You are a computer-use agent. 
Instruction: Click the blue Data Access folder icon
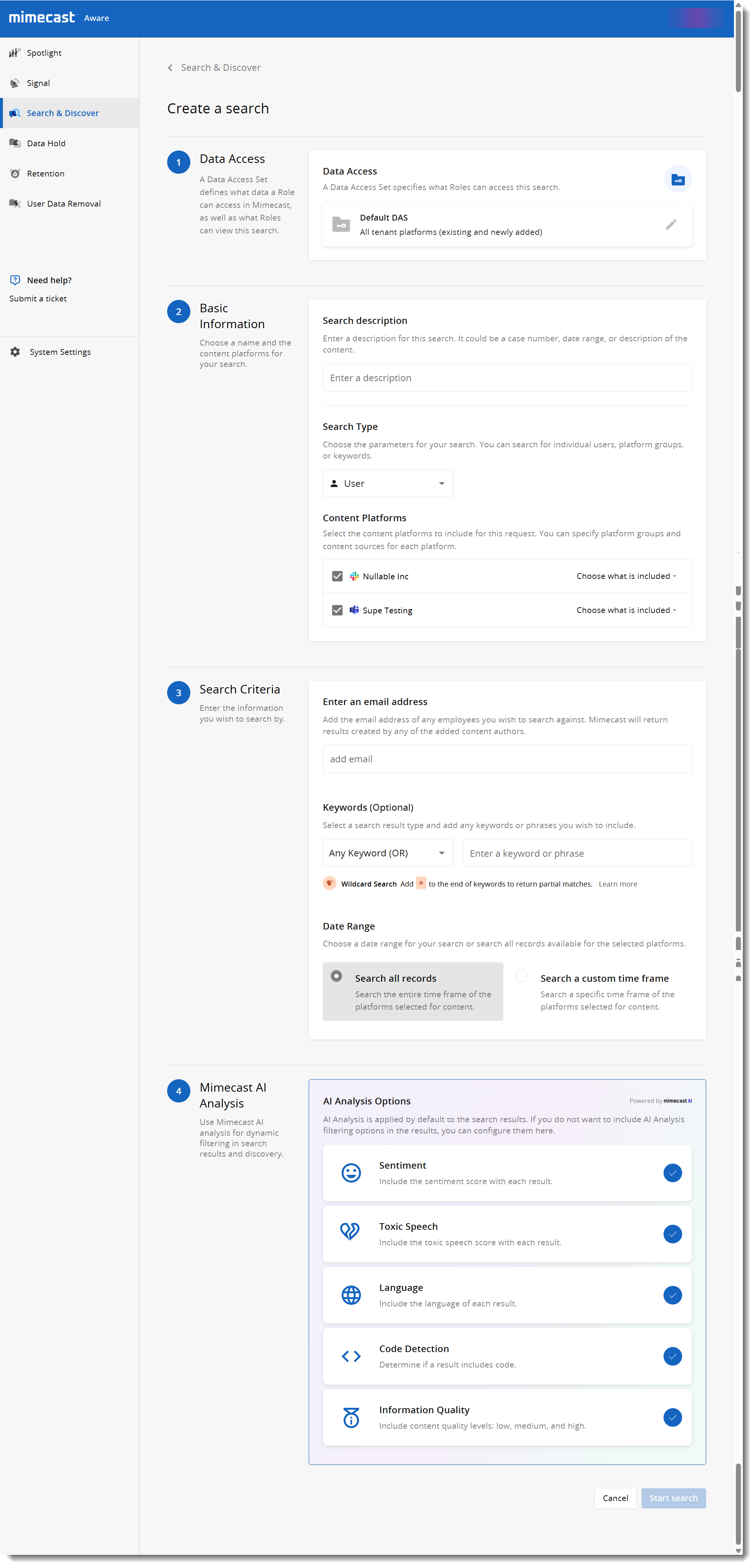[x=677, y=180]
